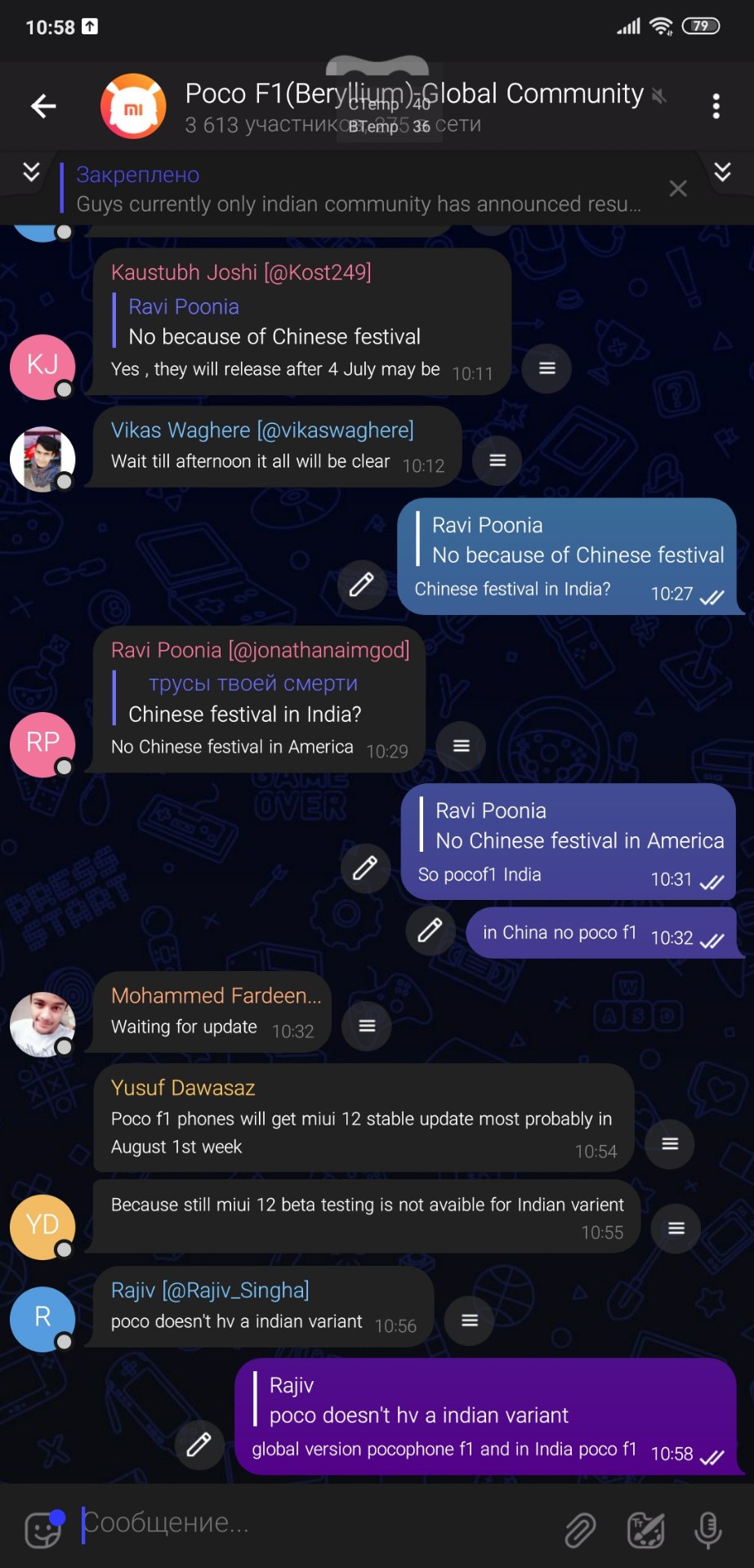Screen dimensions: 754x1568
Task: Expand pinned panel with right double chevron
Action: tap(722, 171)
